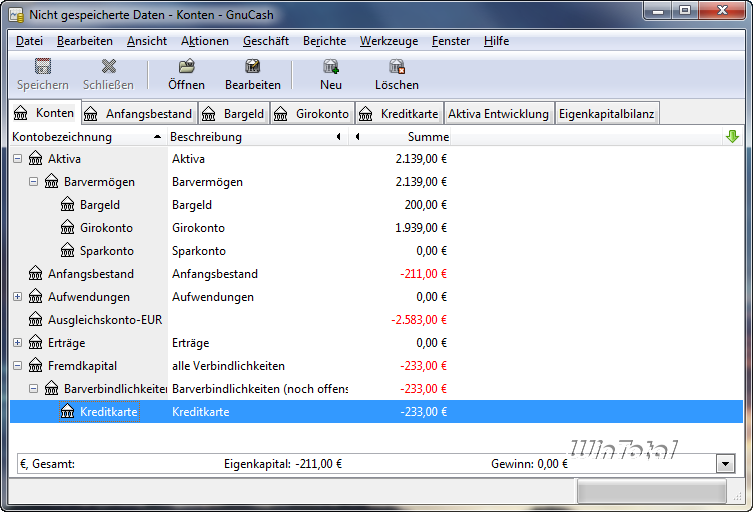
Task: Click the bank icon beside Fremdkapital row
Action: [x=36, y=366]
